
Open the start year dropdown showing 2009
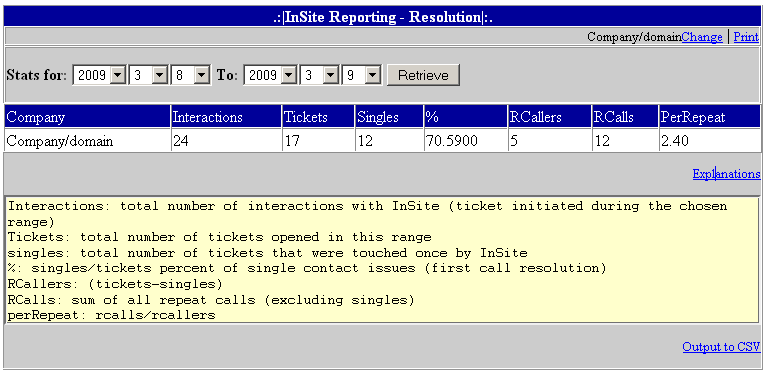coord(100,75)
